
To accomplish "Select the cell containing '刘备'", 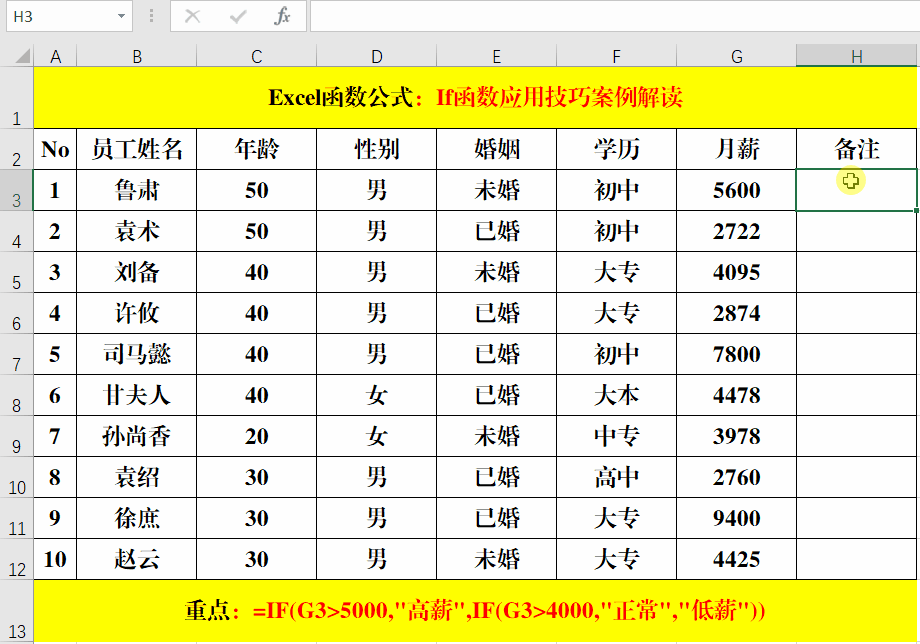I will click(x=137, y=272).
